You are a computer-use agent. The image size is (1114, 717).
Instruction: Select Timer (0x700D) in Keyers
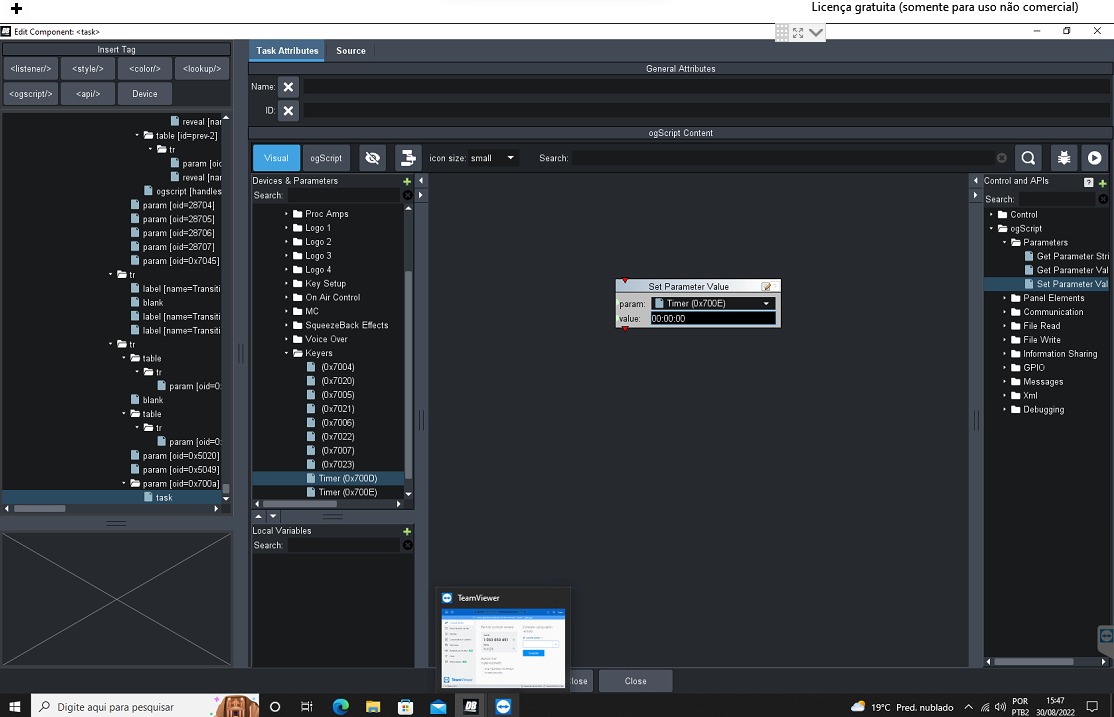tap(347, 478)
